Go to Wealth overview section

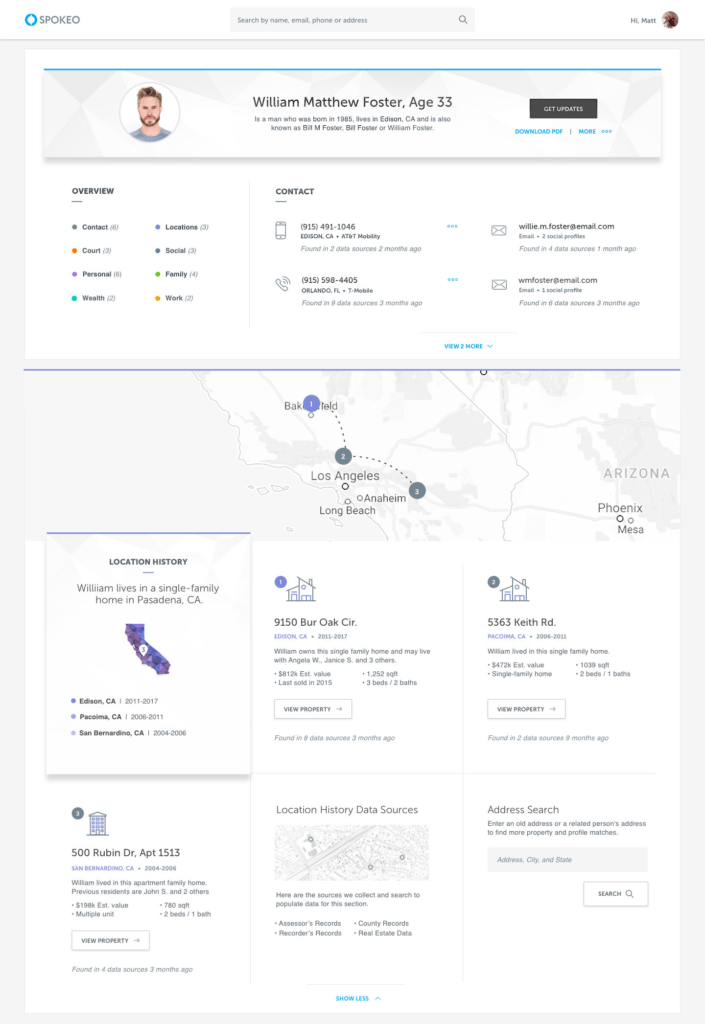coord(93,298)
